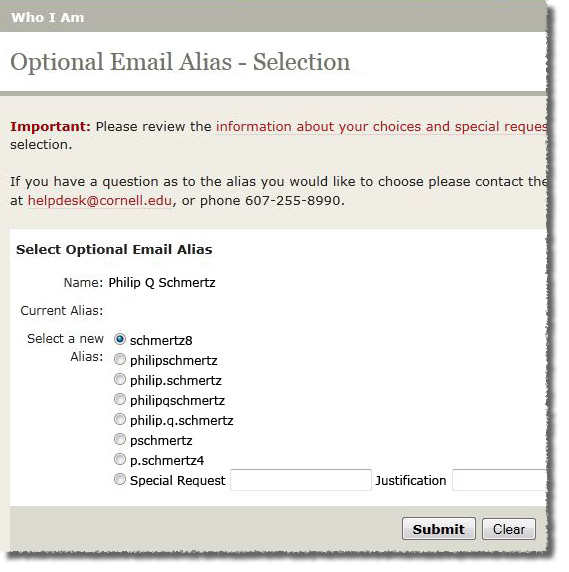Viewport: 569px width, 572px height.
Task: Click the Optional Email Alias - Selection heading
Action: pyautogui.click(x=180, y=62)
